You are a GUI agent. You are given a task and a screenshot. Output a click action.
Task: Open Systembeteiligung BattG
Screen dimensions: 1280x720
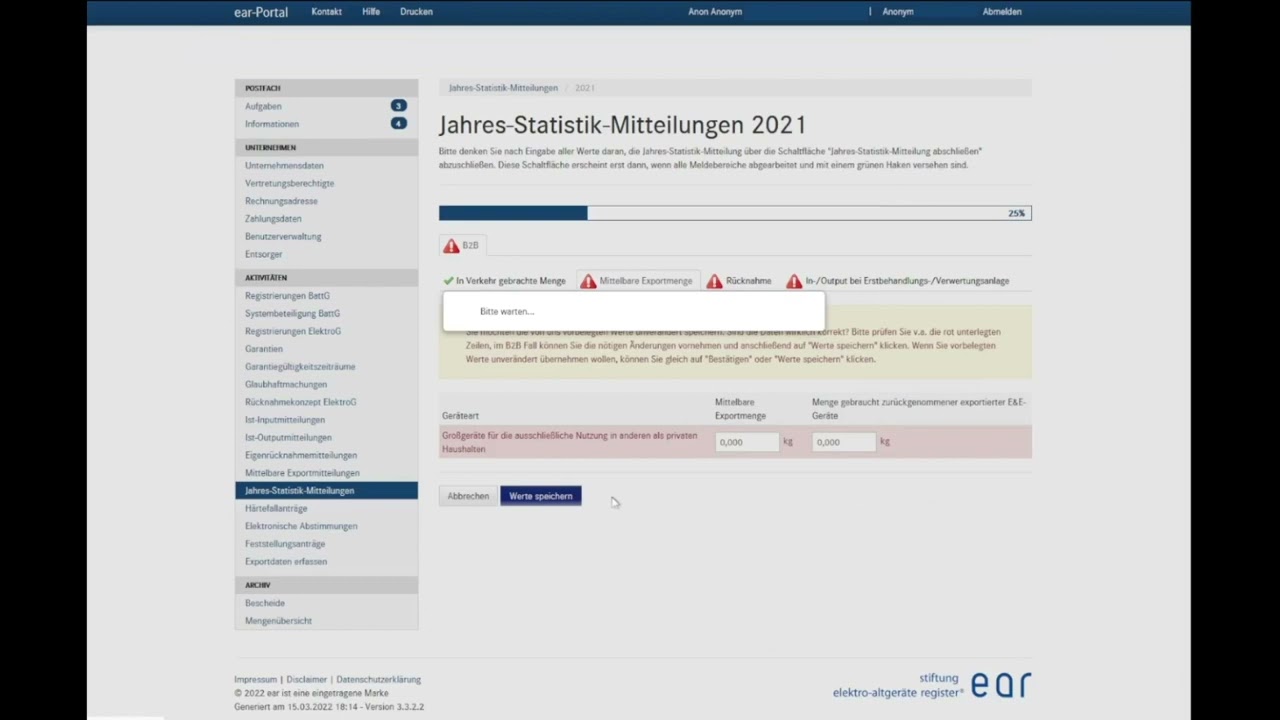point(292,314)
